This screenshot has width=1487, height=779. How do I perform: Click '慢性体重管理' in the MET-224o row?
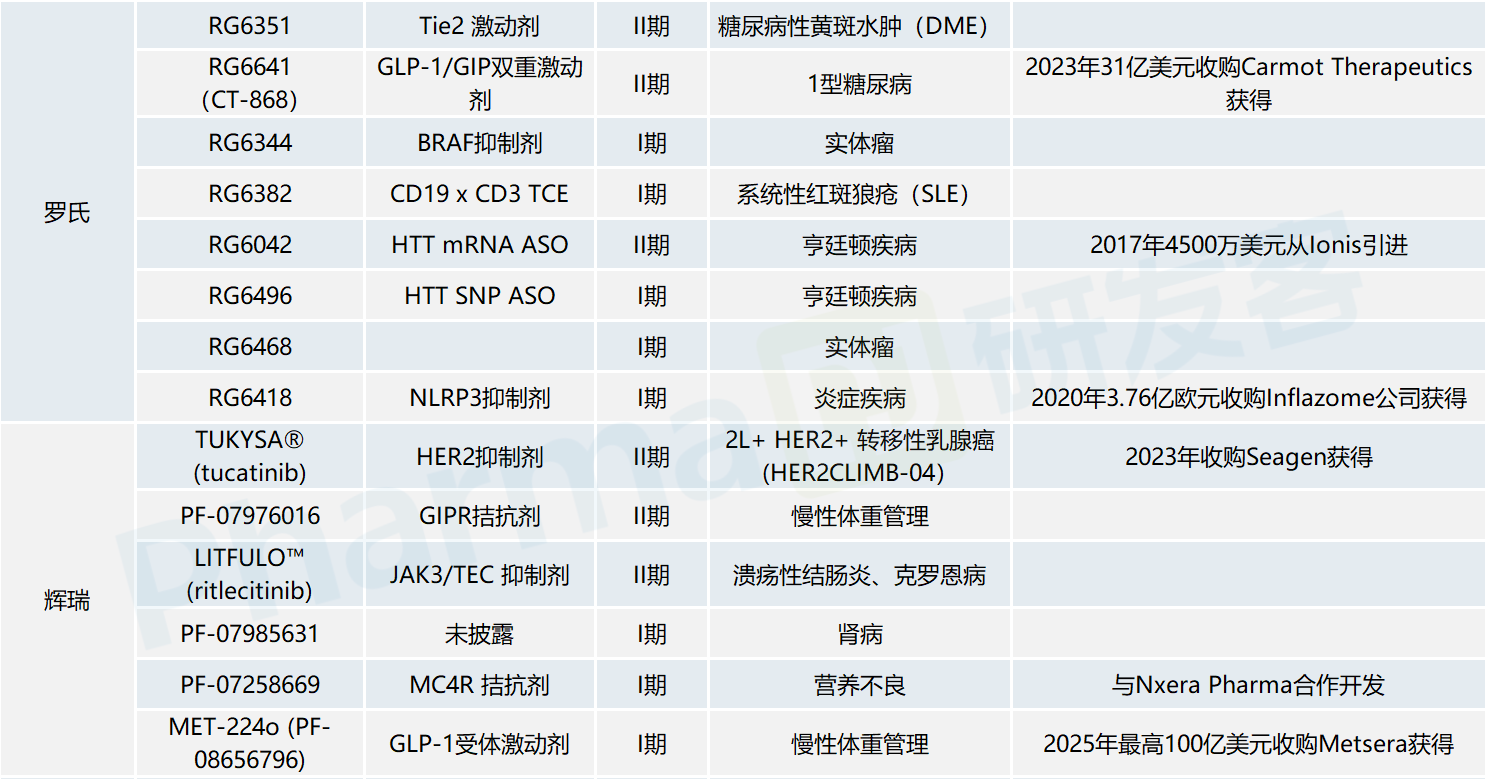point(859,744)
